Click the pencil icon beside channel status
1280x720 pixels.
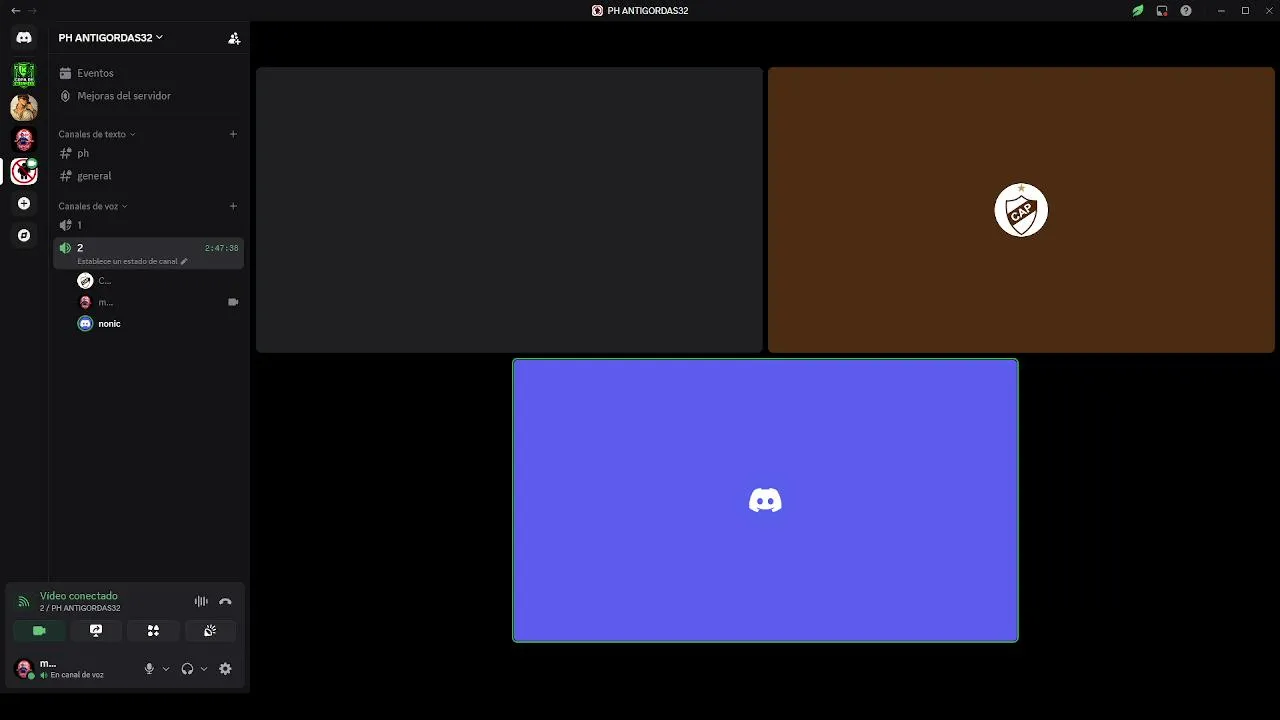(184, 261)
